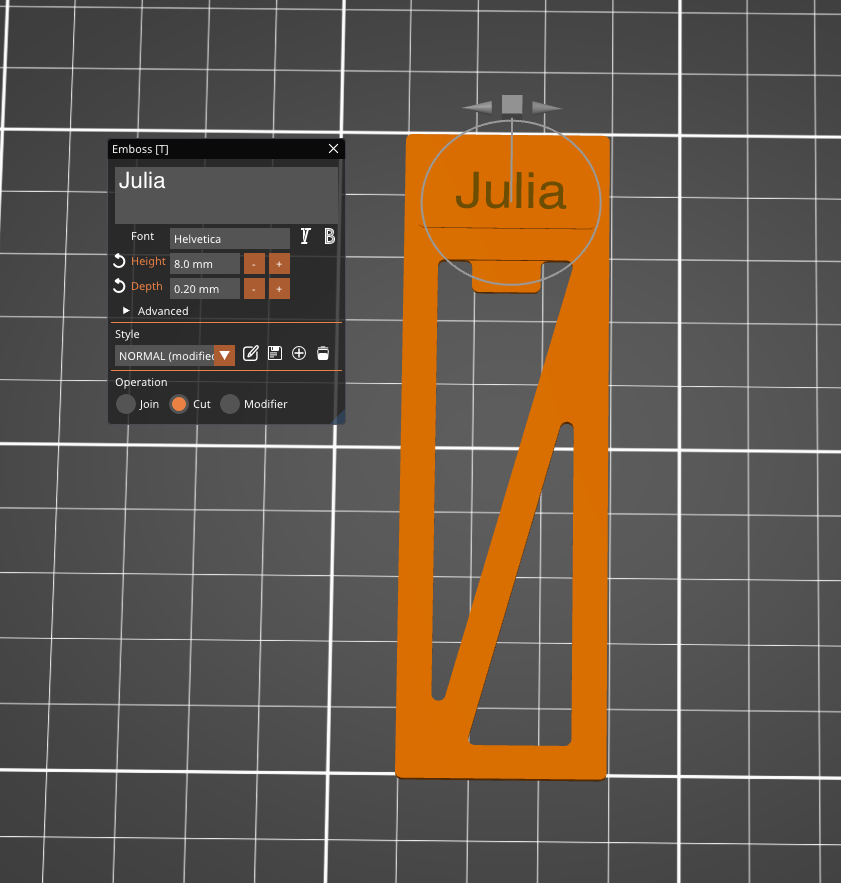Click the Depth 0.20 mm field

(x=205, y=289)
